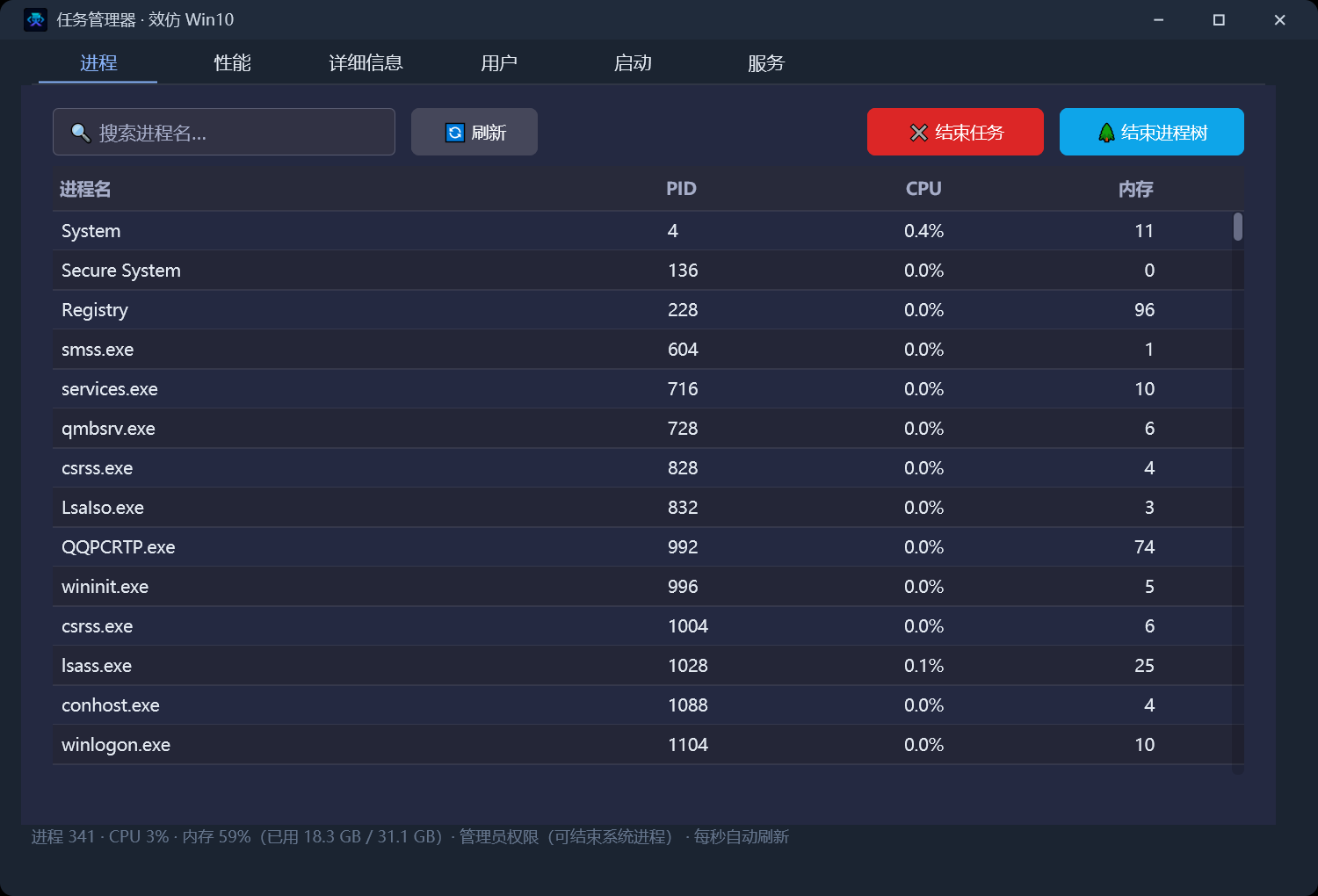The height and width of the screenshot is (896, 1318).
Task: Select smss.exe in the list
Action: click(648, 350)
